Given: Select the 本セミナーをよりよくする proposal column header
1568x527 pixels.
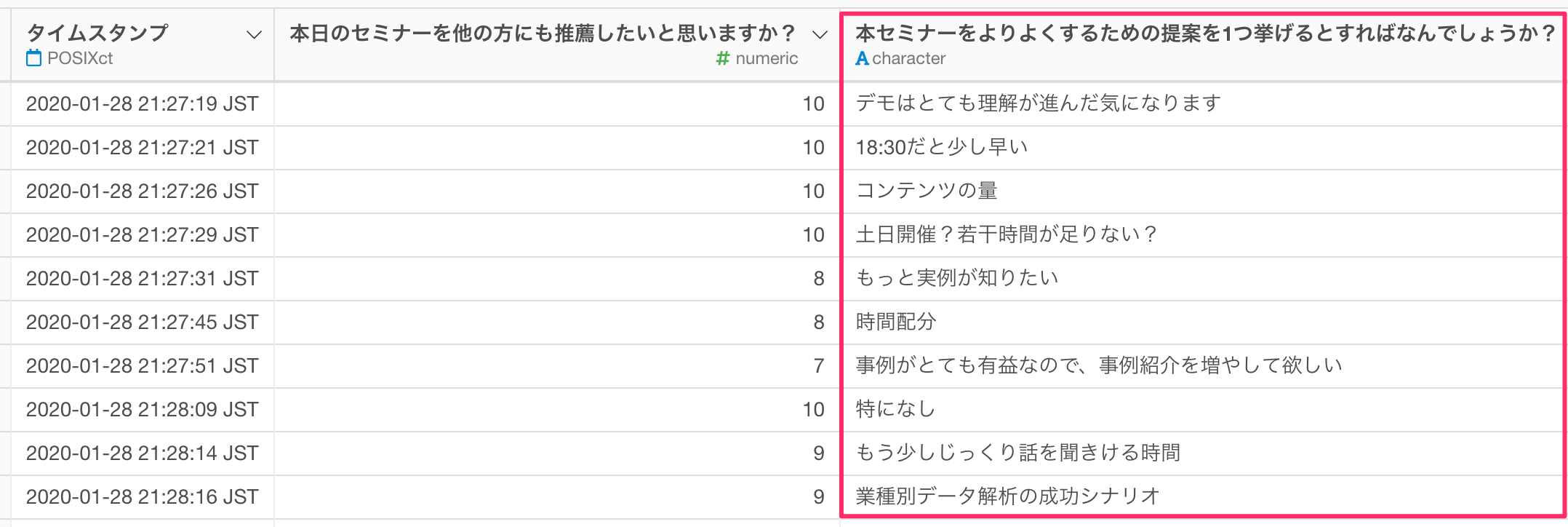Looking at the screenshot, I should point(1204,44).
